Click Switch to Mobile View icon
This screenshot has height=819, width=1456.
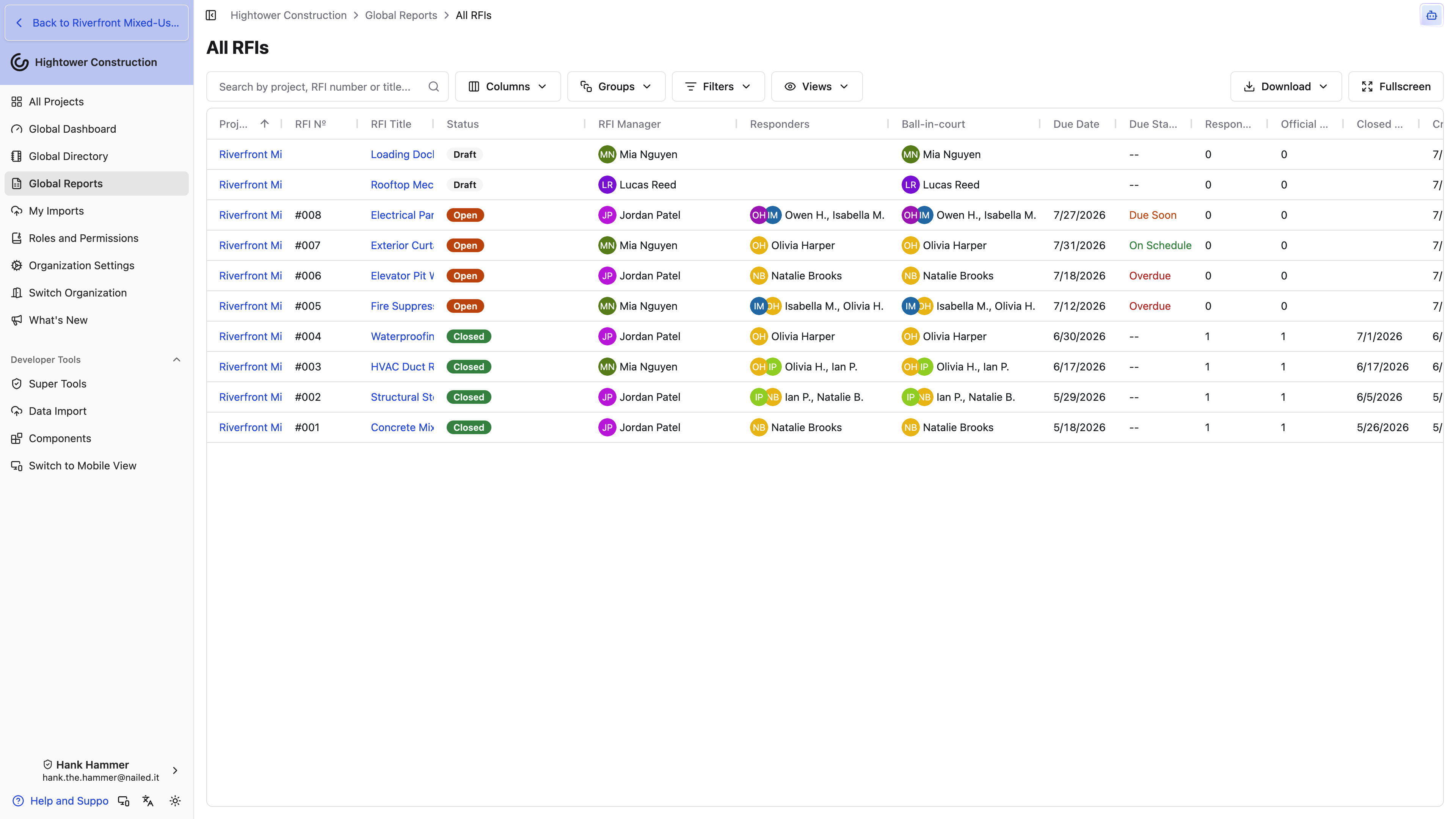(x=17, y=466)
